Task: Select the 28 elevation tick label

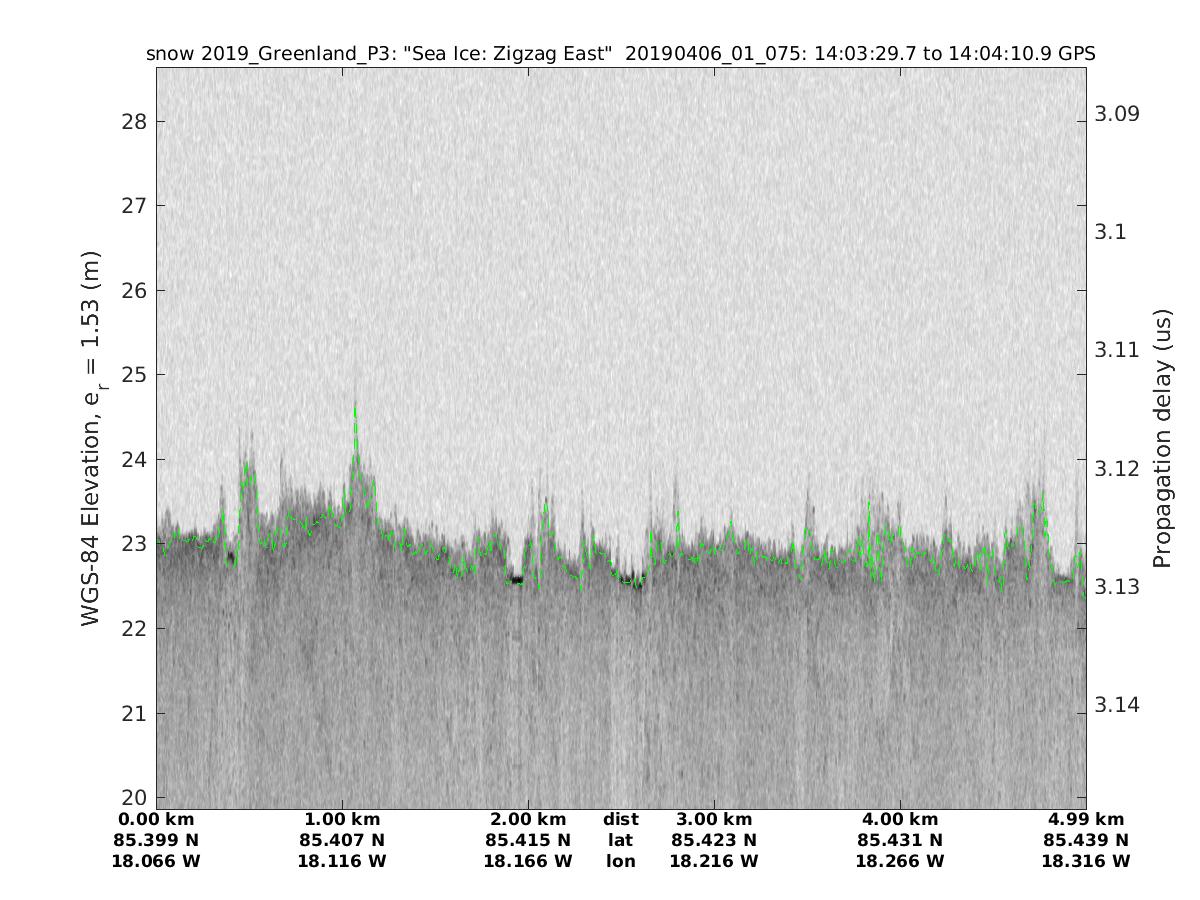Action: point(133,122)
